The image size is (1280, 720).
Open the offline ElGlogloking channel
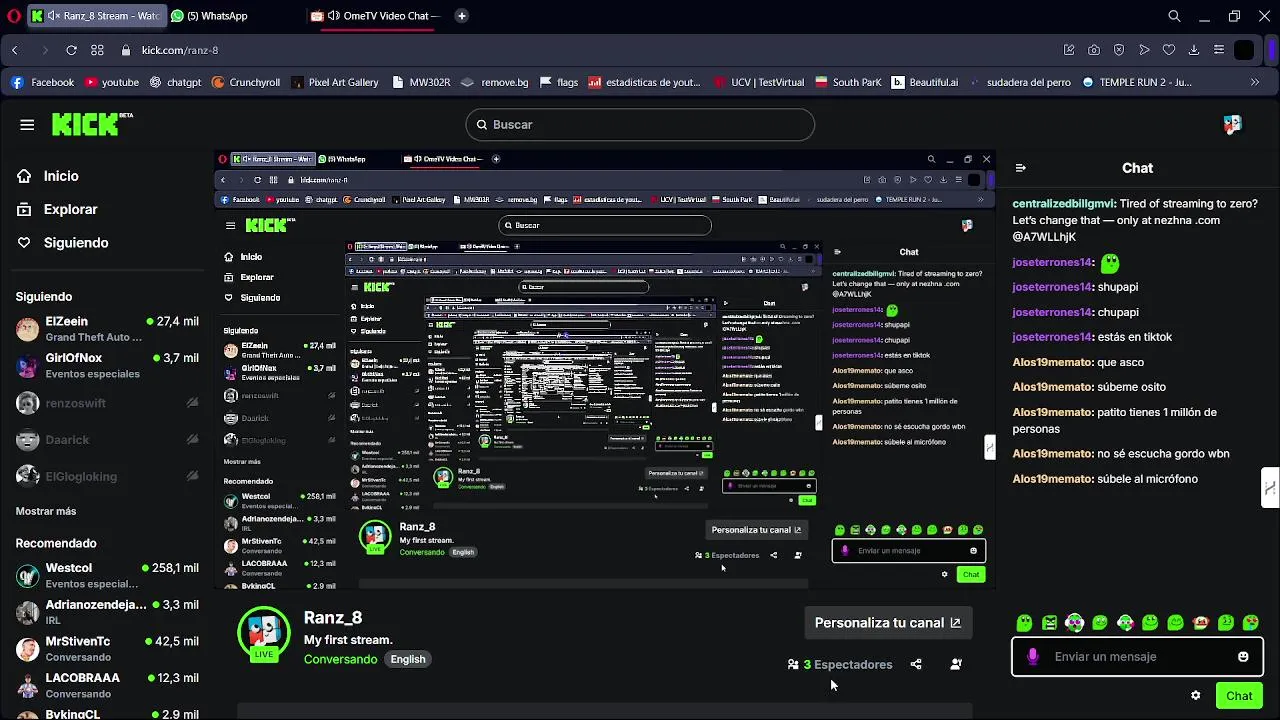(107, 477)
